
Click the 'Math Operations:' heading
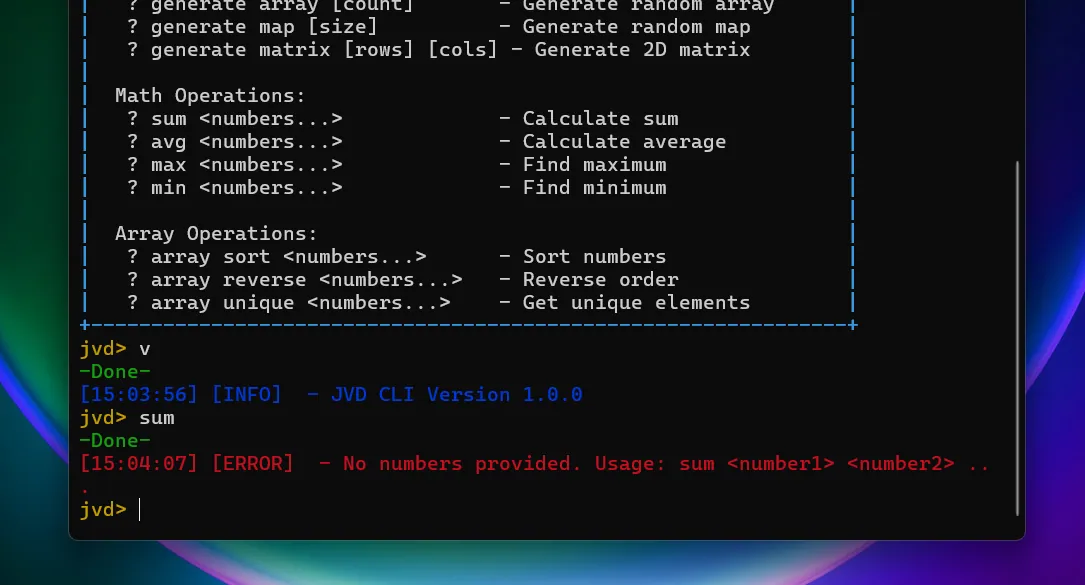(x=210, y=96)
